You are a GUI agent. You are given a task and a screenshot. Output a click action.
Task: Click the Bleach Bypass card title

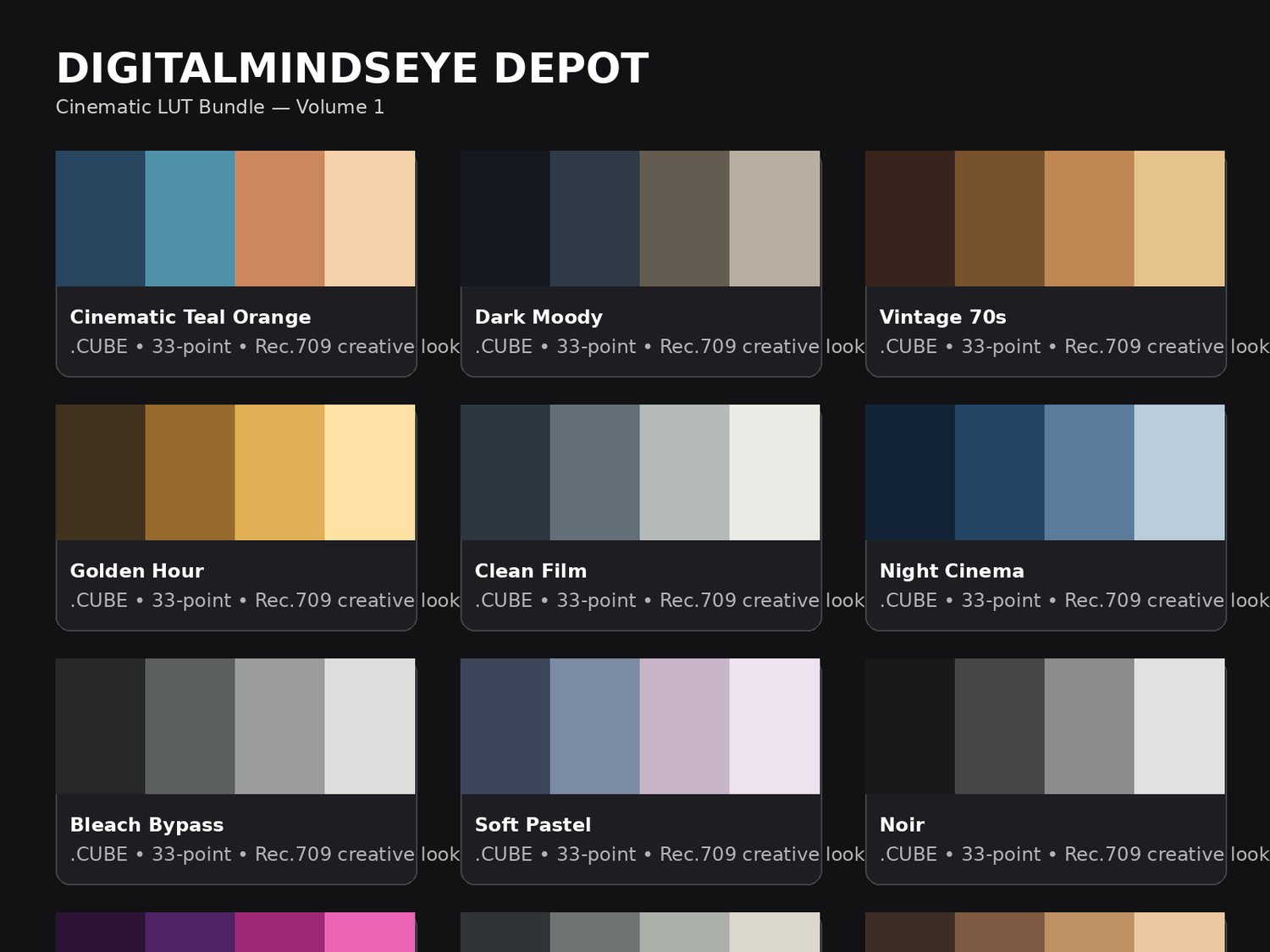pyautogui.click(x=146, y=825)
